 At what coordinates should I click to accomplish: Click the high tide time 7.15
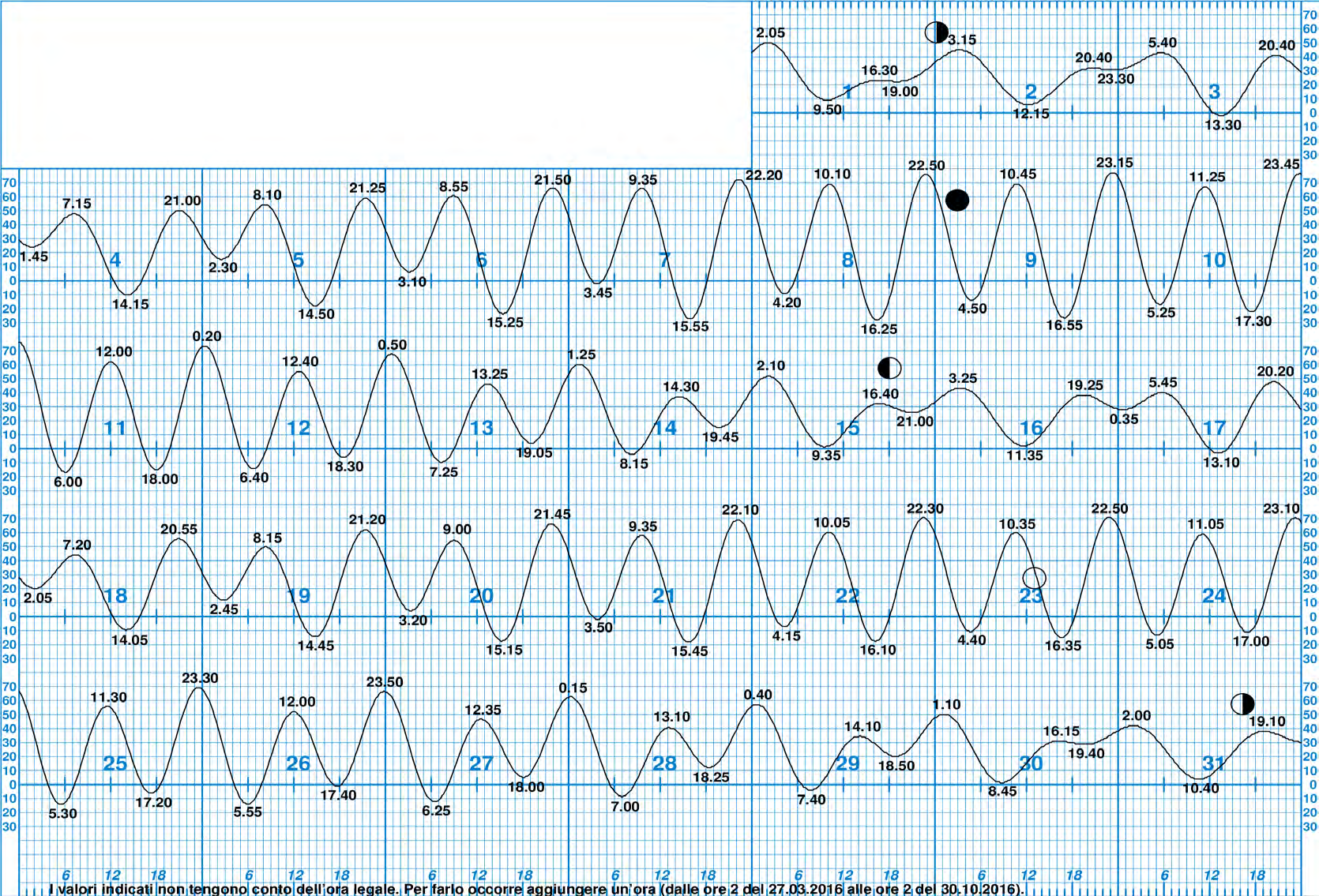click(77, 204)
